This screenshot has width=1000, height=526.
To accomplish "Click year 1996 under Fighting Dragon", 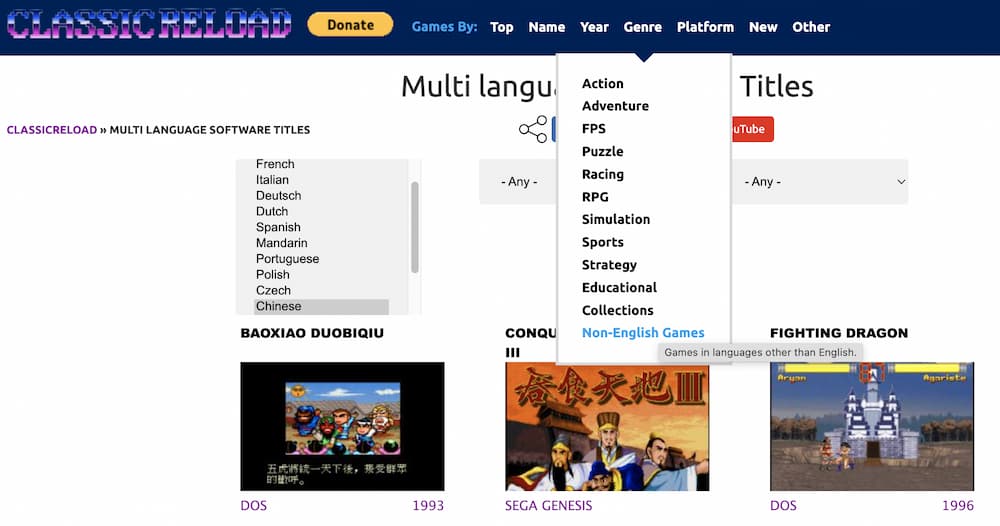I will [x=958, y=506].
